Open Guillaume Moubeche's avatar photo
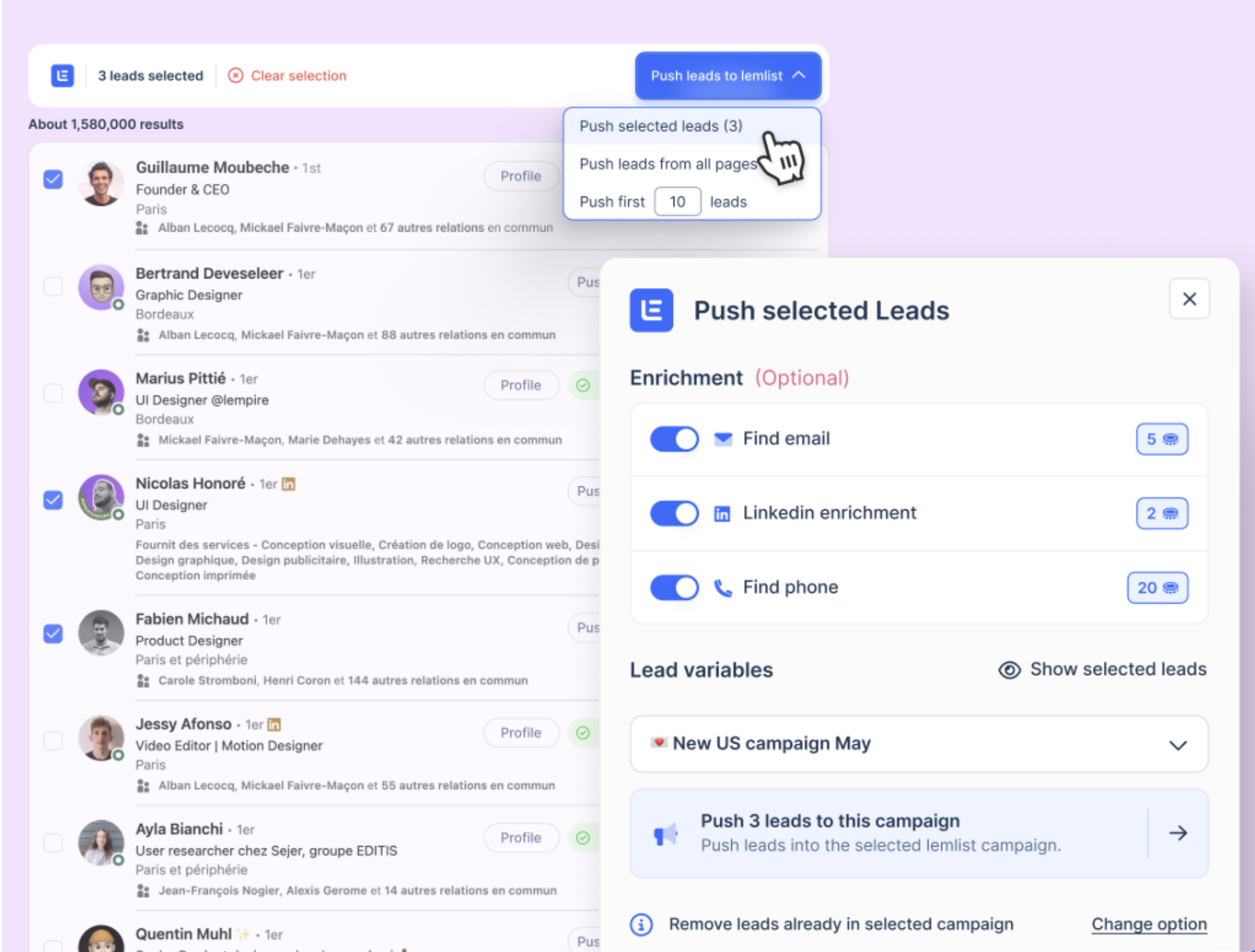 101,182
